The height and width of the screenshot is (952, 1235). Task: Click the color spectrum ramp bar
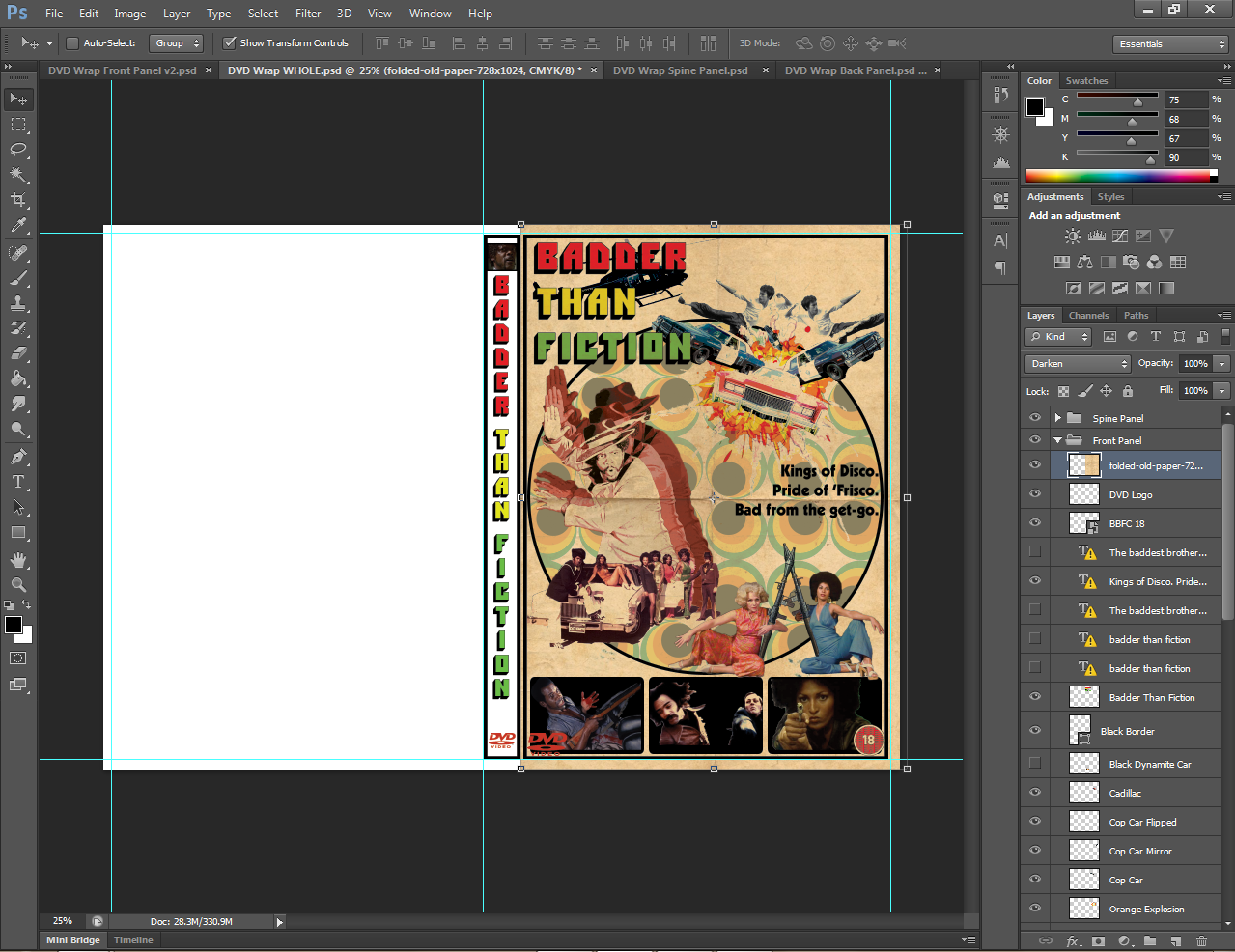coord(1117,176)
